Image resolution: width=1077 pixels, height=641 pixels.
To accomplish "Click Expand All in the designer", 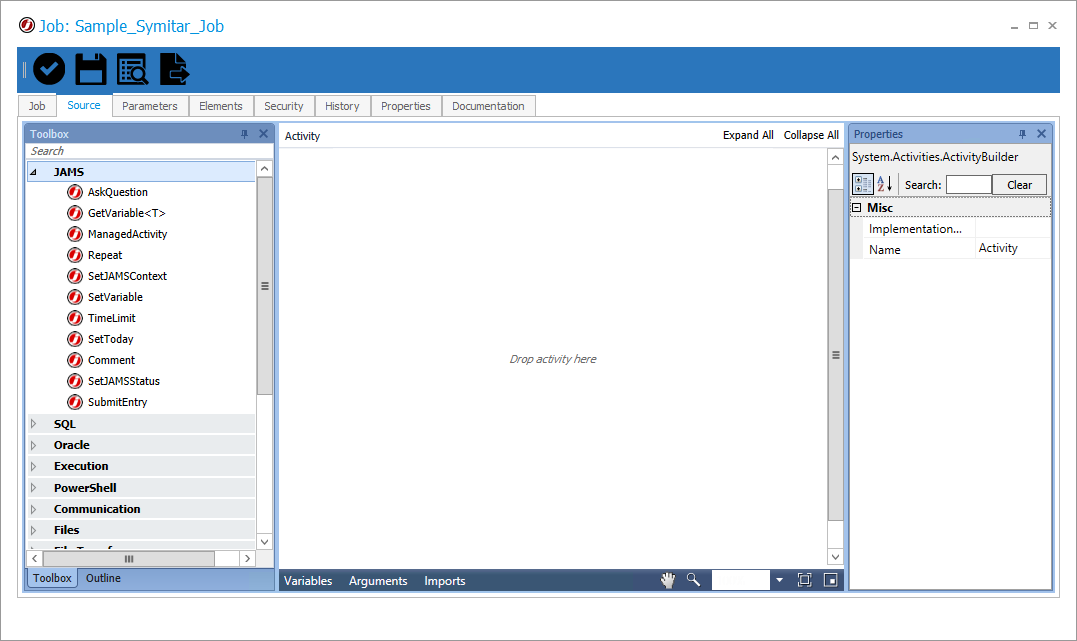I will 747,135.
